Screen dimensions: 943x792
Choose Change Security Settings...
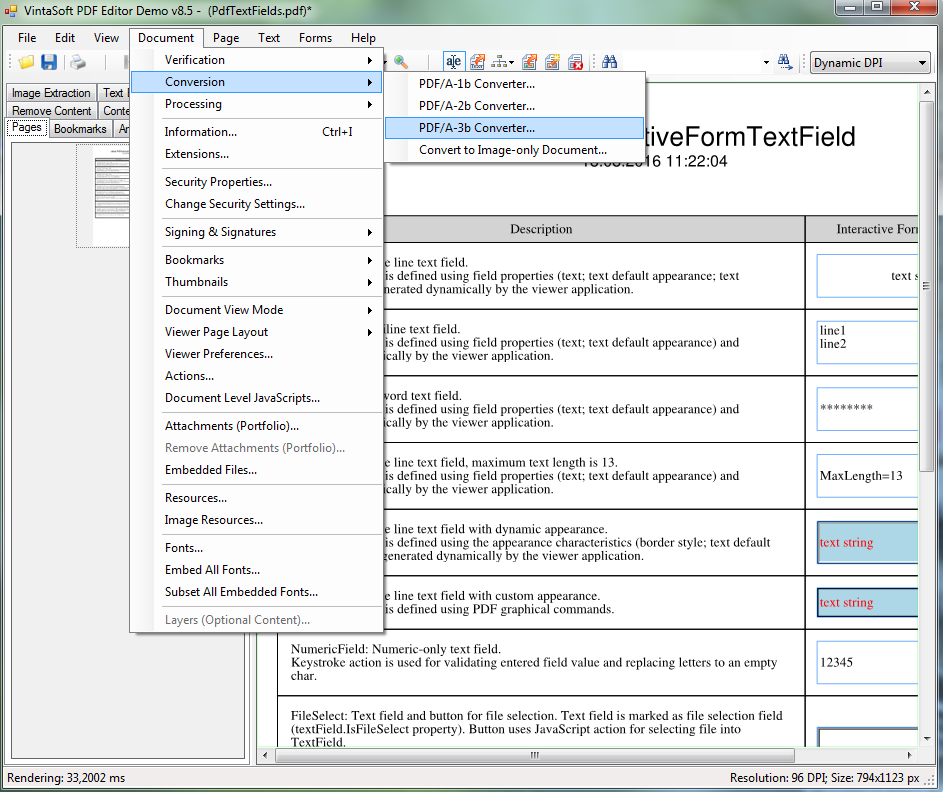tap(256, 204)
